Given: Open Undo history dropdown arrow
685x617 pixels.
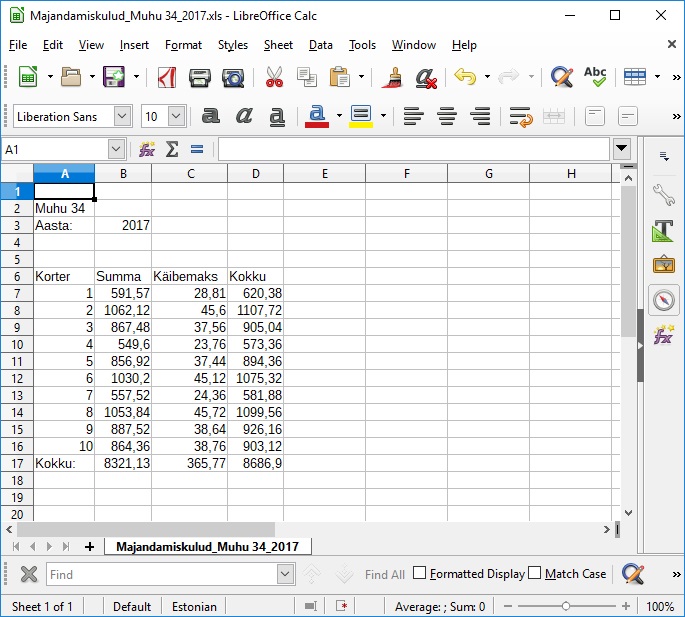Looking at the screenshot, I should point(487,77).
